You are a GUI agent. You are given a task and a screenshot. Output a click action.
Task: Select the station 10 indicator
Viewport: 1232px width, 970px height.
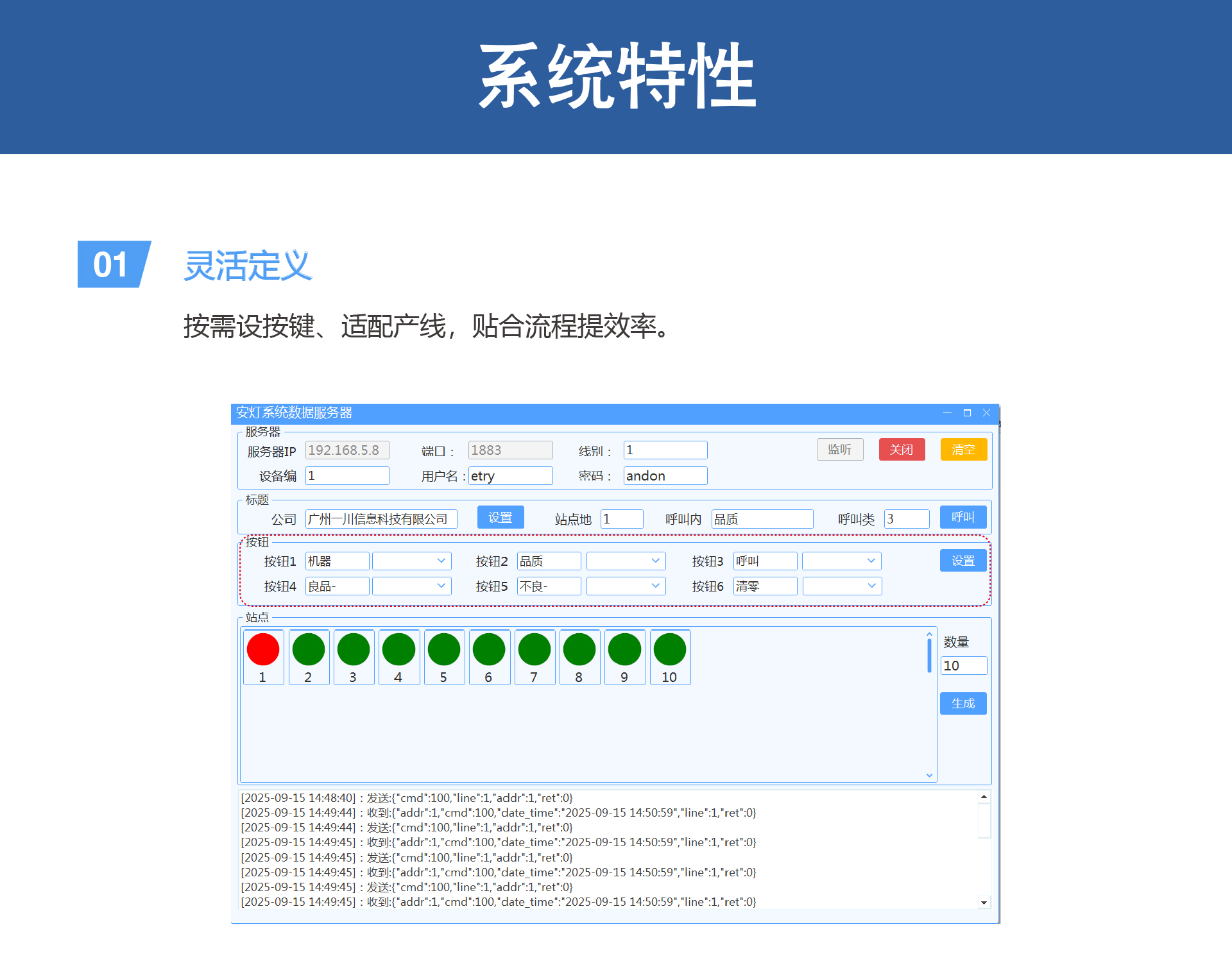tap(670, 650)
